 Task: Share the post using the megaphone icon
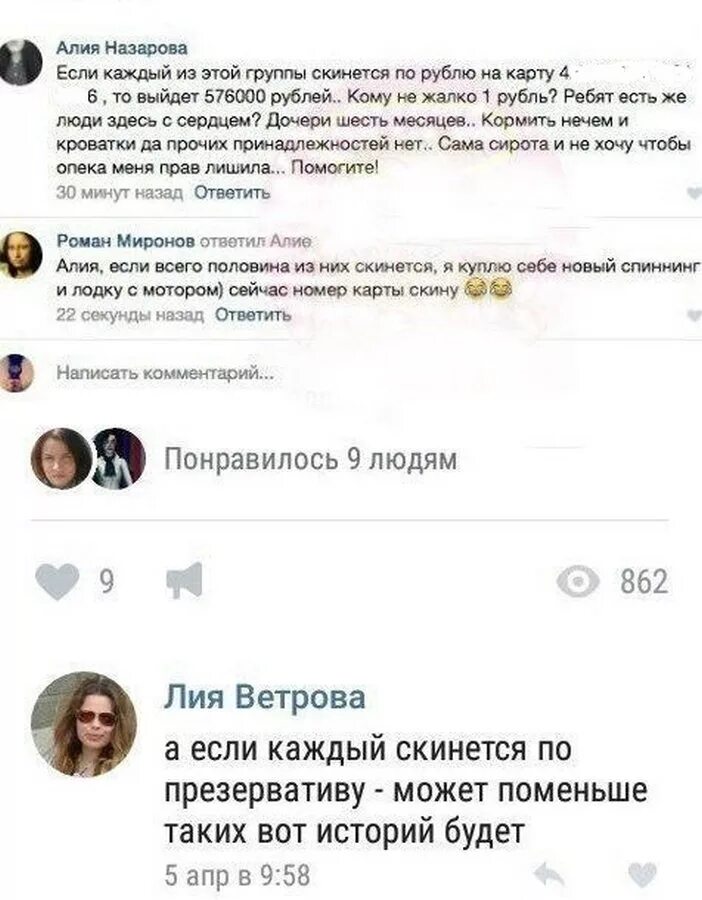pos(184,580)
